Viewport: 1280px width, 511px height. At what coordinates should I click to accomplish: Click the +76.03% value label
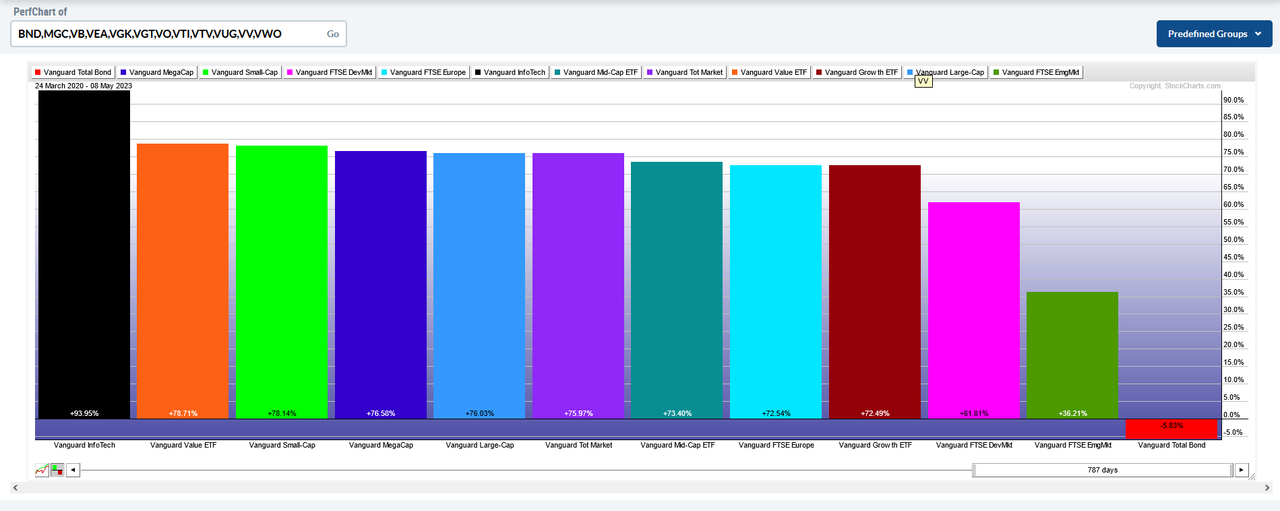[x=480, y=413]
